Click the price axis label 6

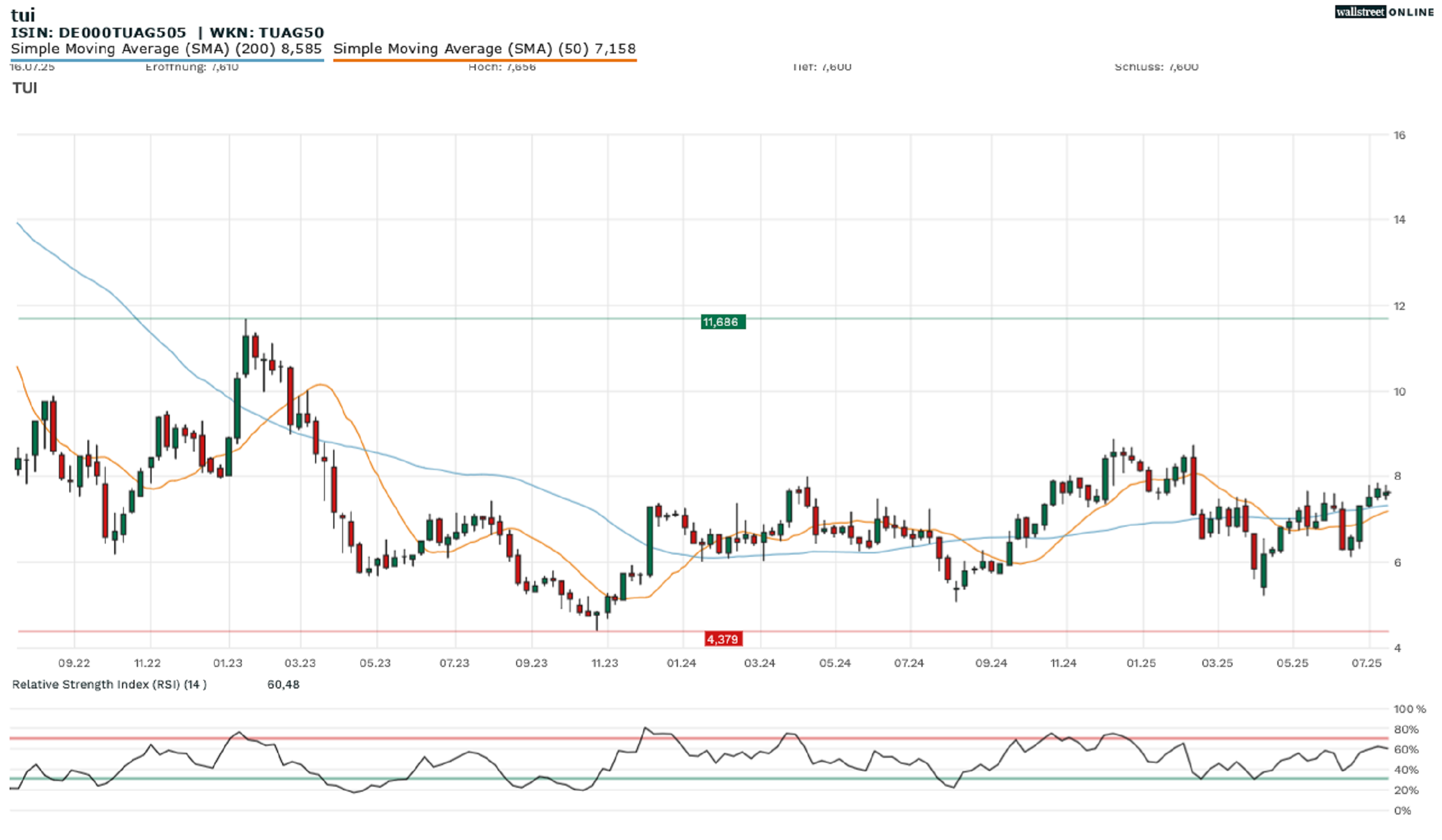click(x=1398, y=563)
